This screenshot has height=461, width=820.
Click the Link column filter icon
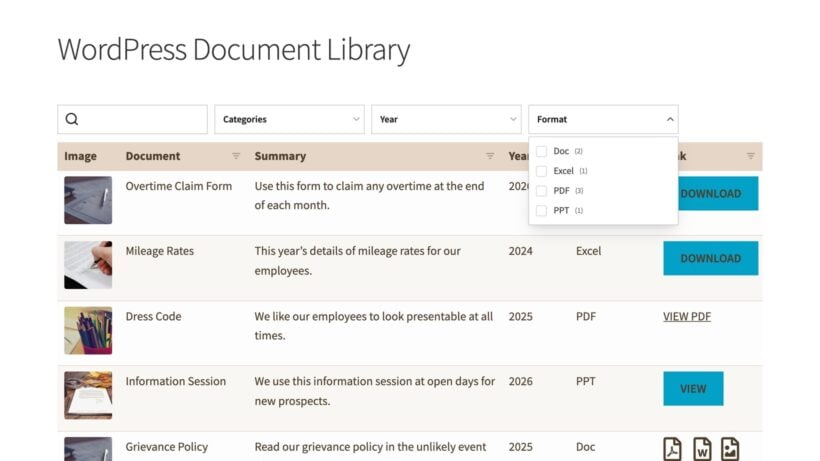click(750, 156)
